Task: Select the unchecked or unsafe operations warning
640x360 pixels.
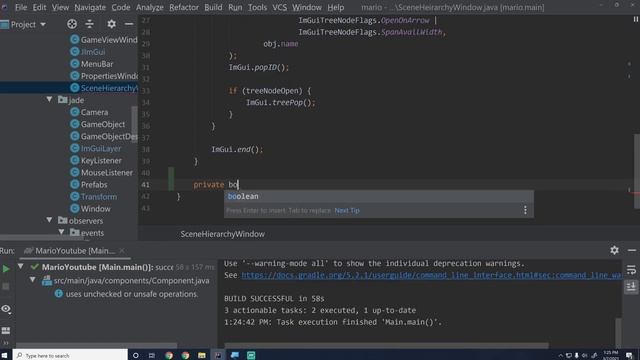Action: [127, 294]
